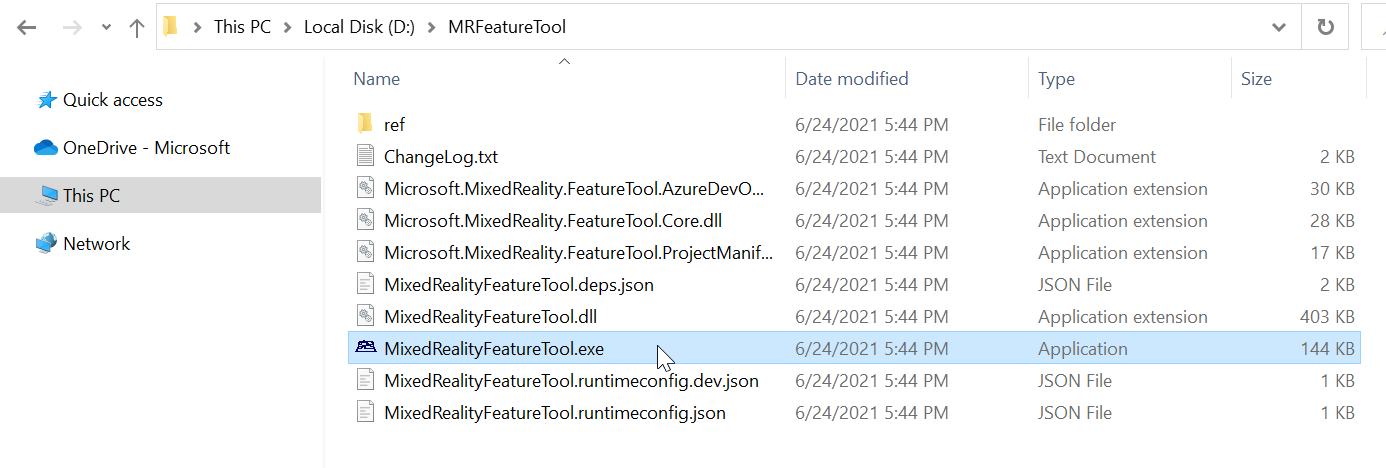Click the 17 KB size cell

pos(1332,253)
